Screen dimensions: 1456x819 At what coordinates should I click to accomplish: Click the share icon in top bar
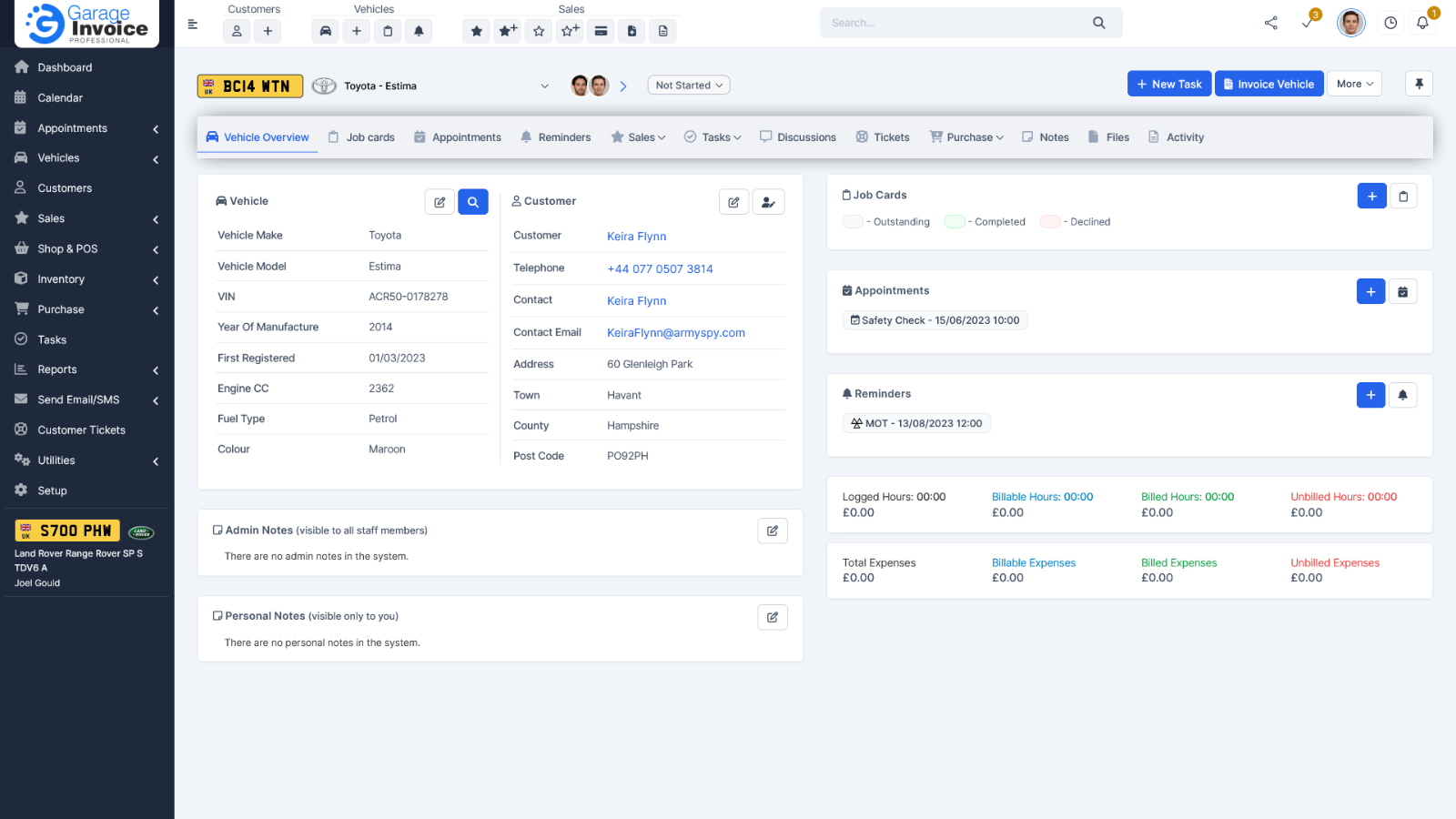coord(1270,24)
